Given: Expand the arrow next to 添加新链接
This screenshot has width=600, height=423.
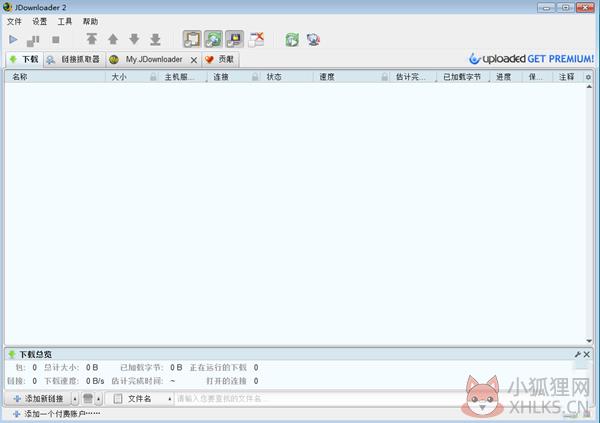Looking at the screenshot, I should click(75, 399).
